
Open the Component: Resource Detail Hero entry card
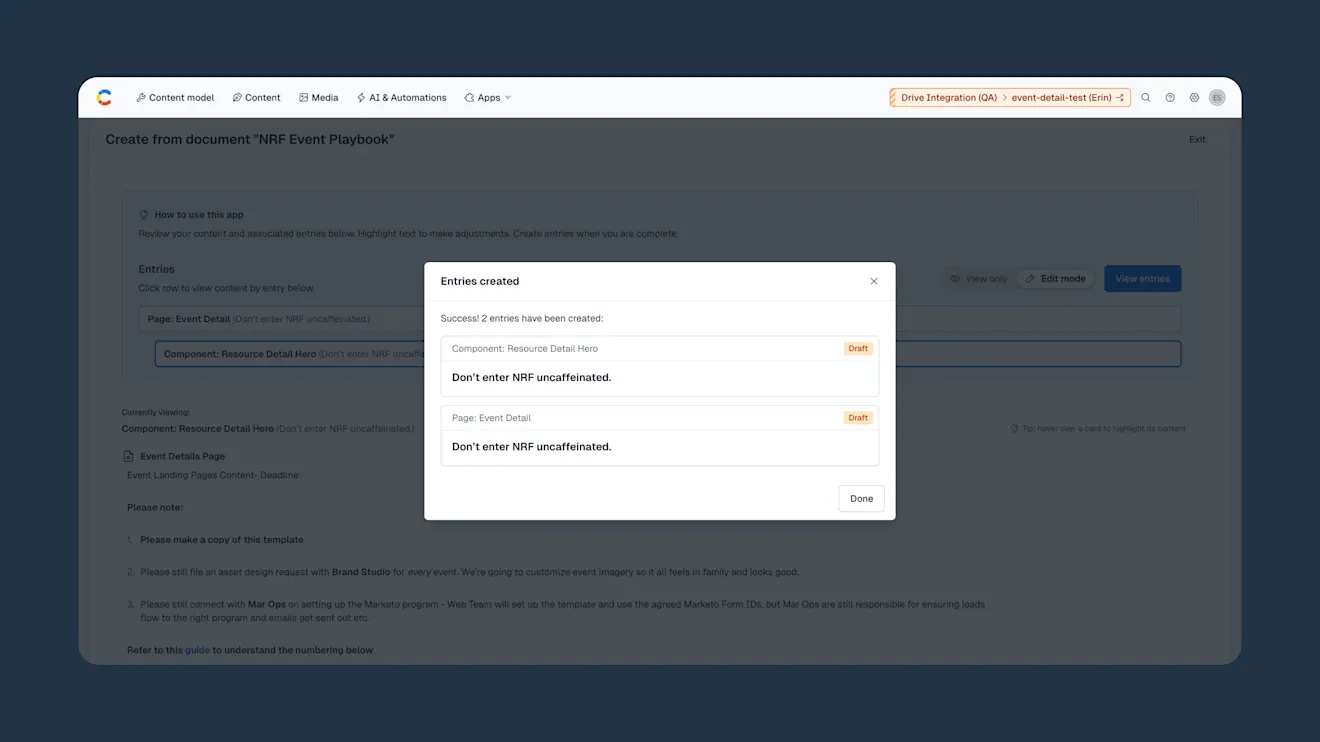660,366
